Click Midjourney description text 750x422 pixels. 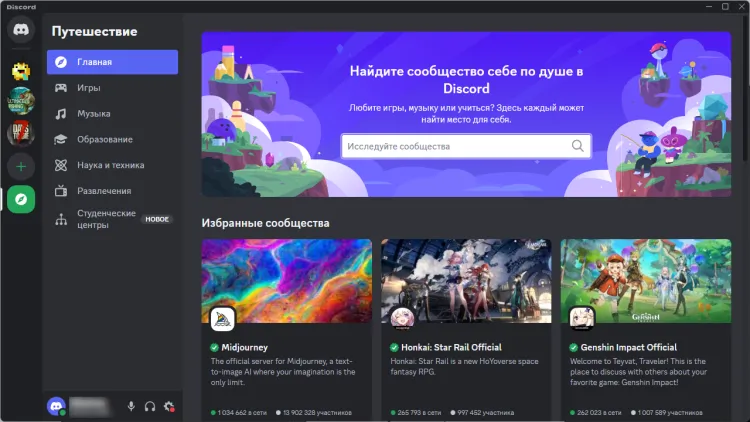(283, 372)
